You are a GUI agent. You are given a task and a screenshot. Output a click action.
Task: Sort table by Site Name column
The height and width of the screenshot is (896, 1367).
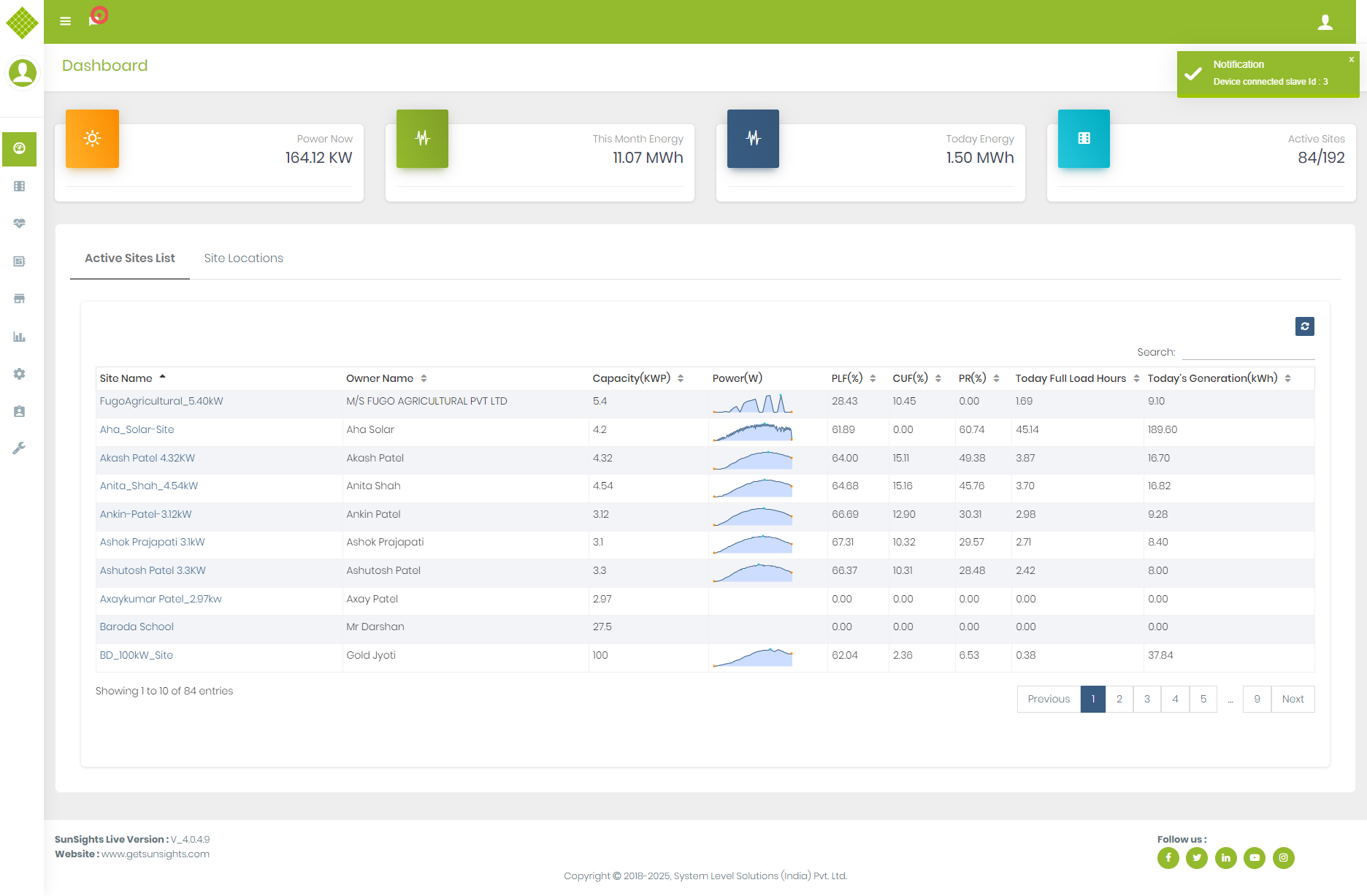point(126,378)
